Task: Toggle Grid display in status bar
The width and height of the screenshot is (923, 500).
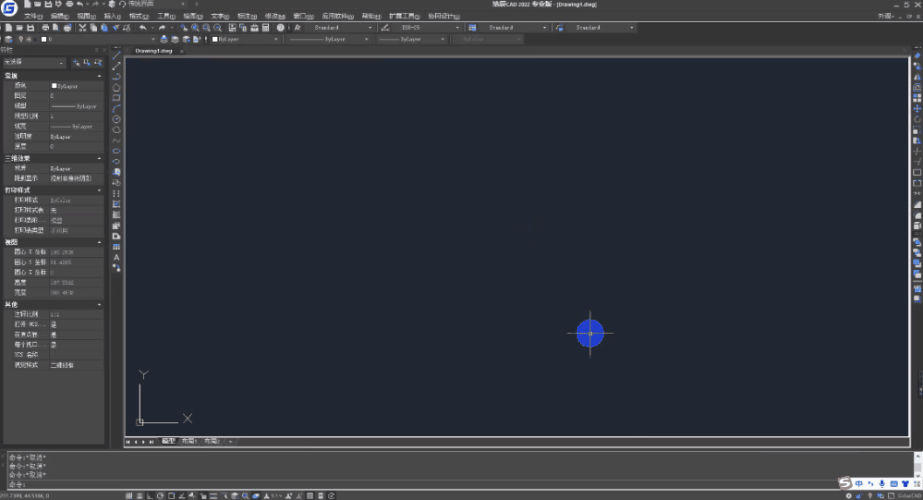Action: [140, 496]
